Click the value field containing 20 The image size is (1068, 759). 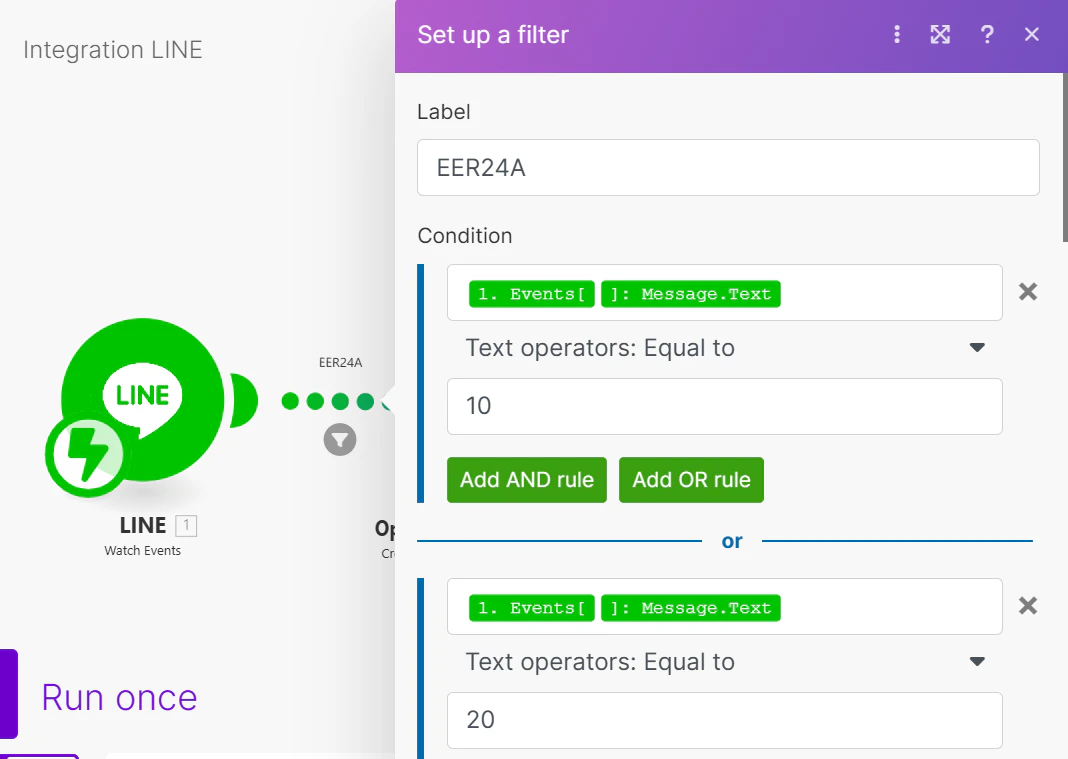[x=725, y=720]
